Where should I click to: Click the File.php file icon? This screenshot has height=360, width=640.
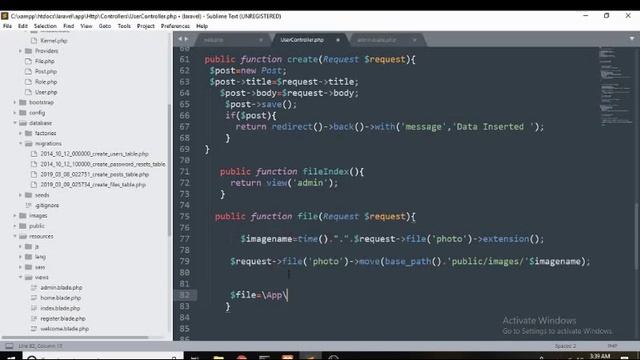tap(28, 61)
